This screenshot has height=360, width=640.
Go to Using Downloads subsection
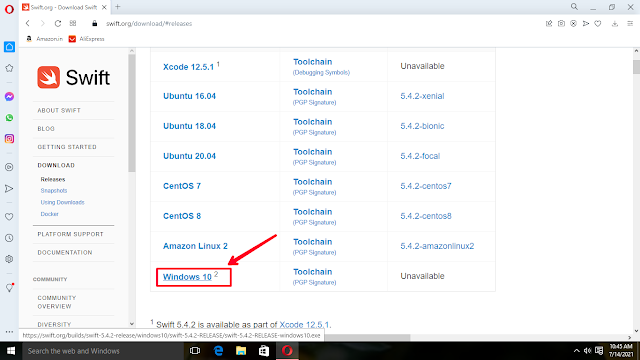(x=62, y=202)
